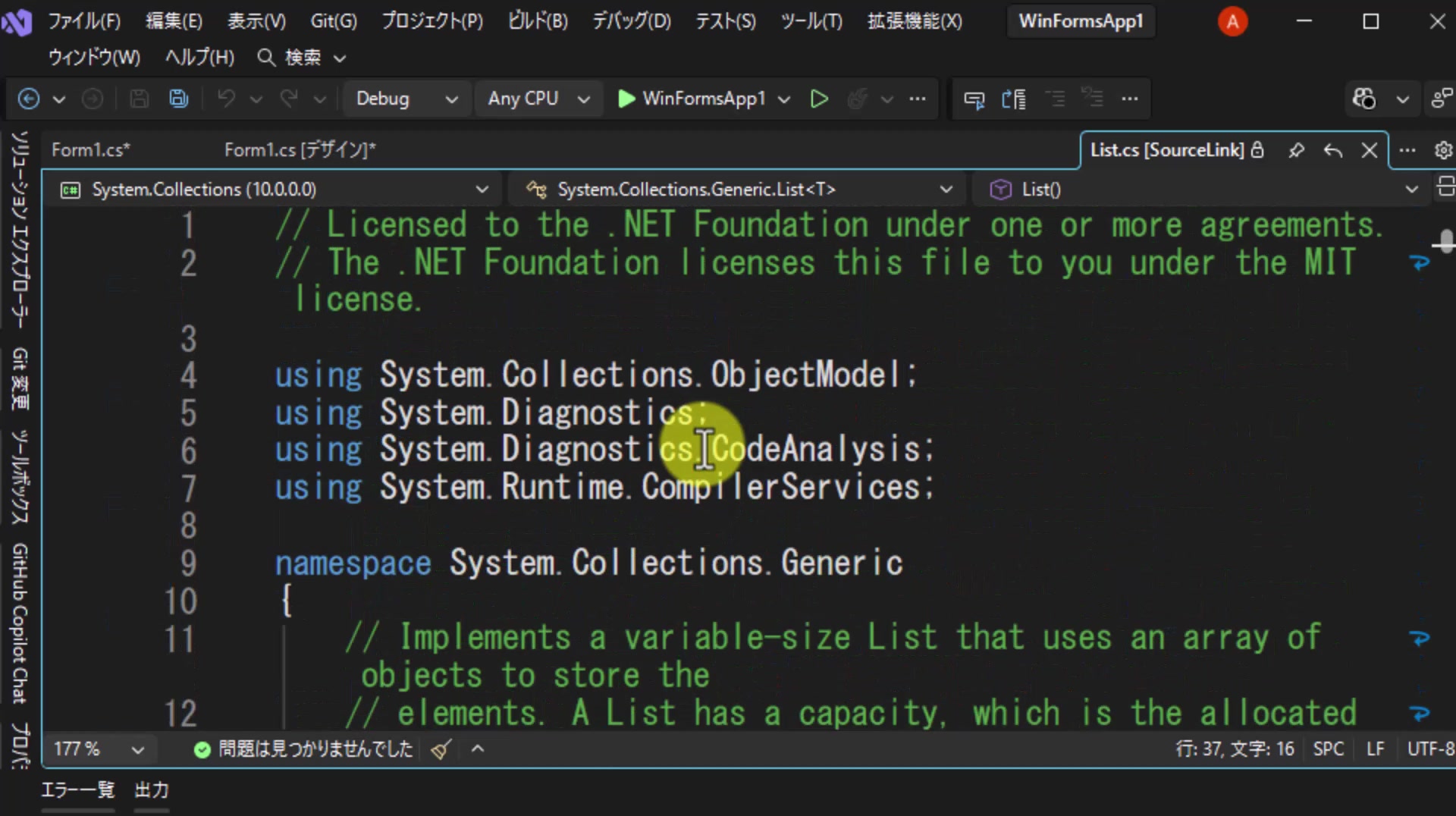Open the tab settings gear icon
Screen dimensions: 1456x816
point(1443,150)
